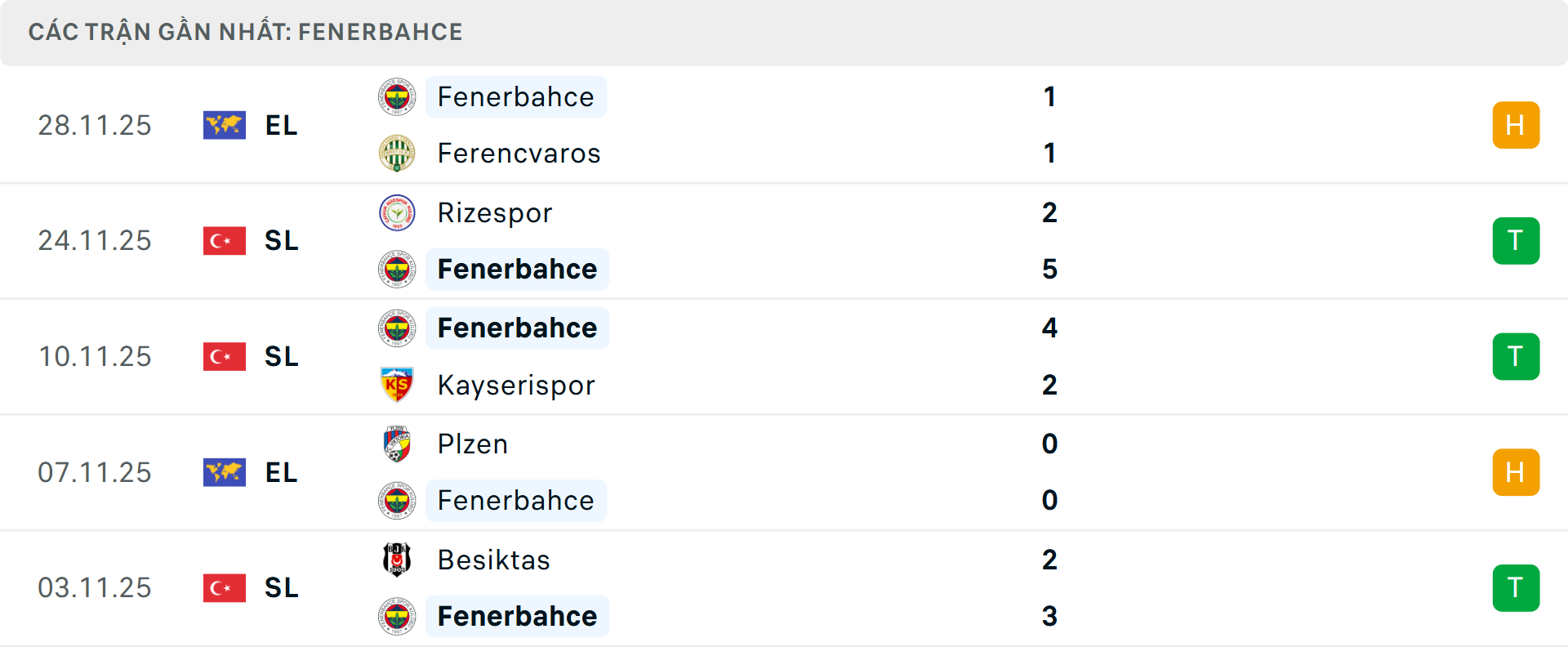The width and height of the screenshot is (1568, 647).
Task: Select the Ferencvaros club logo
Action: click(x=397, y=153)
